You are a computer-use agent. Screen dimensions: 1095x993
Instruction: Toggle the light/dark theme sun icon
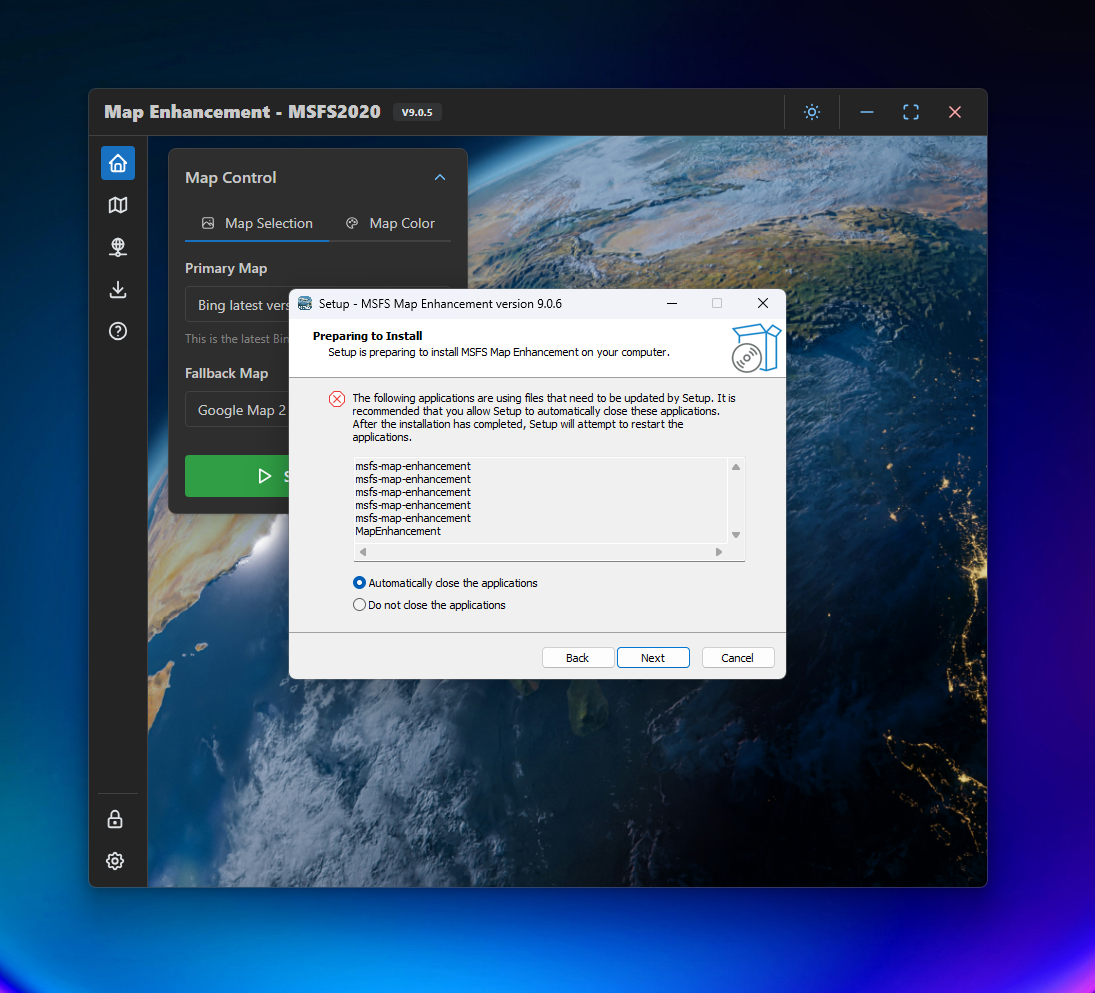tap(812, 112)
